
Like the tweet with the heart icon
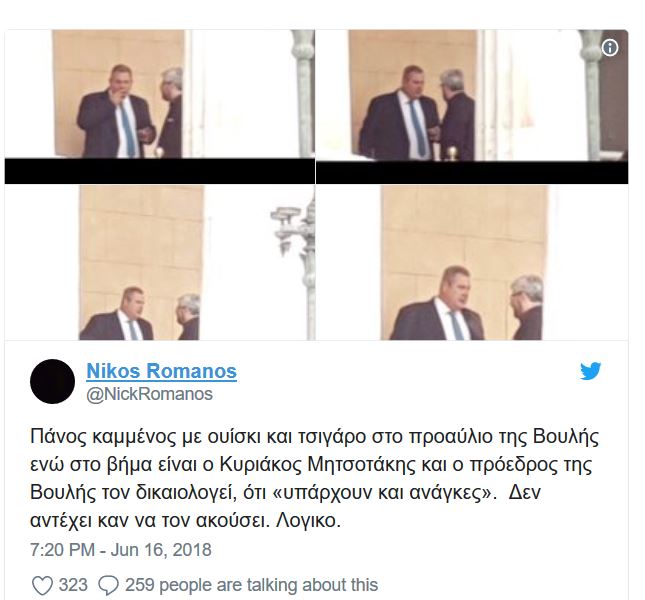point(42,585)
